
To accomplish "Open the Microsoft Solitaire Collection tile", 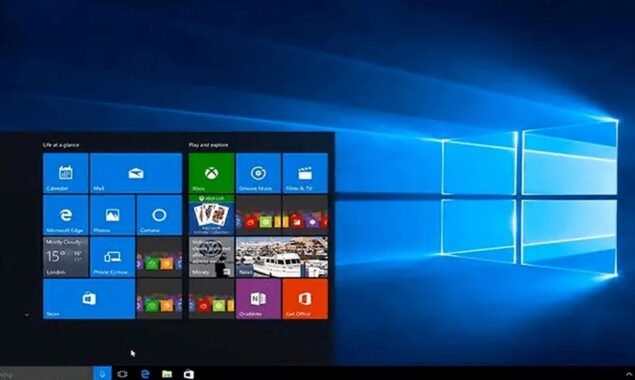I will (x=211, y=215).
